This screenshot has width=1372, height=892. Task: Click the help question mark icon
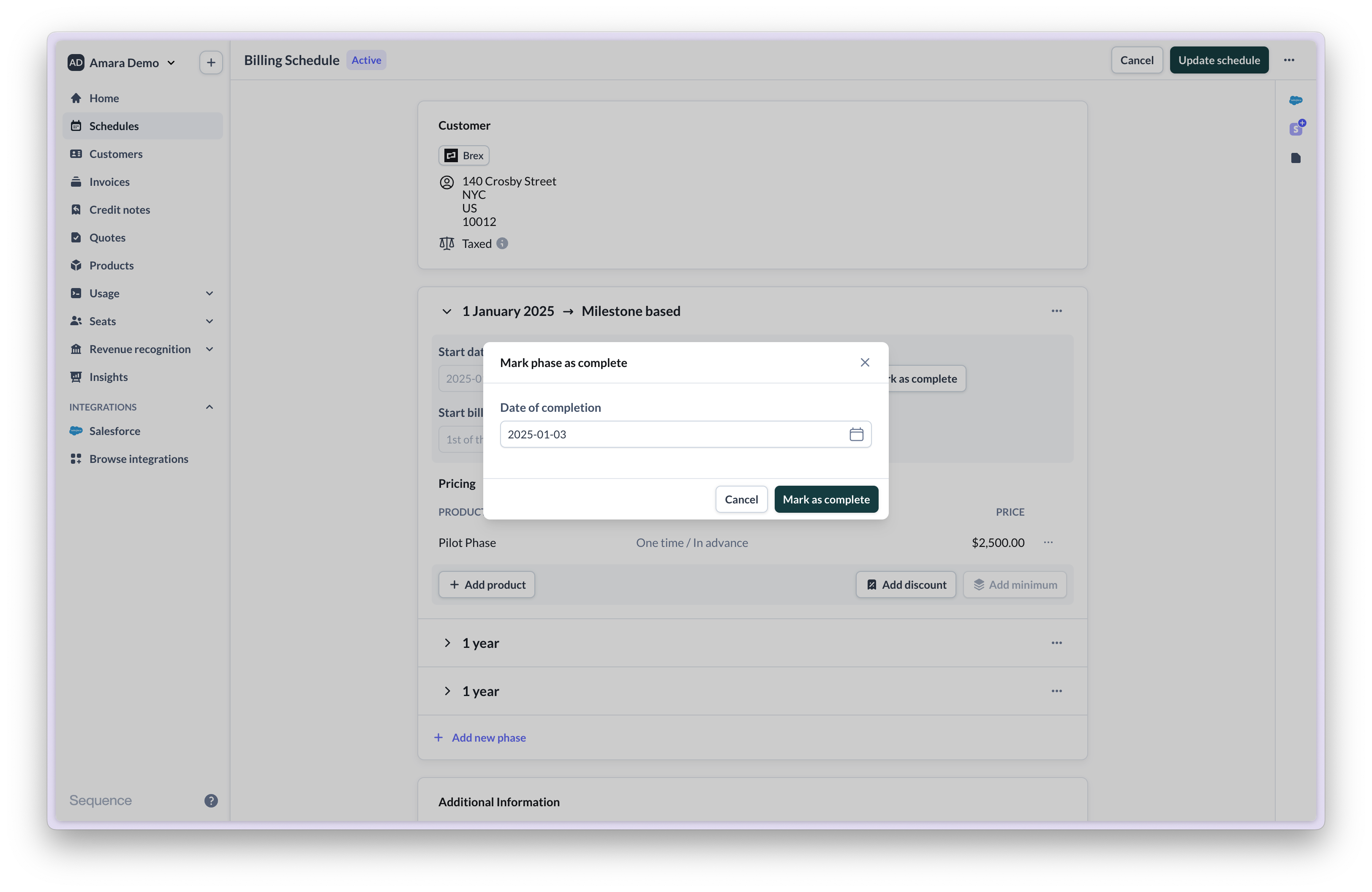tap(211, 800)
